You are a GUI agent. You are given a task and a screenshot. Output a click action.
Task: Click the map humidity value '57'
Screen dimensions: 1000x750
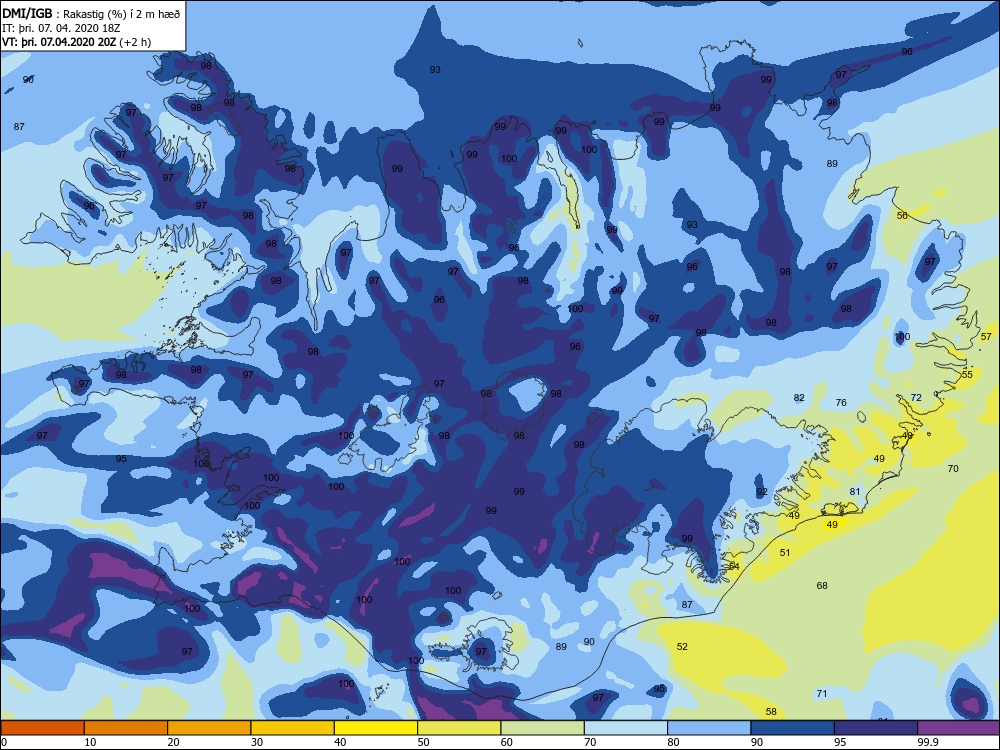(x=987, y=336)
